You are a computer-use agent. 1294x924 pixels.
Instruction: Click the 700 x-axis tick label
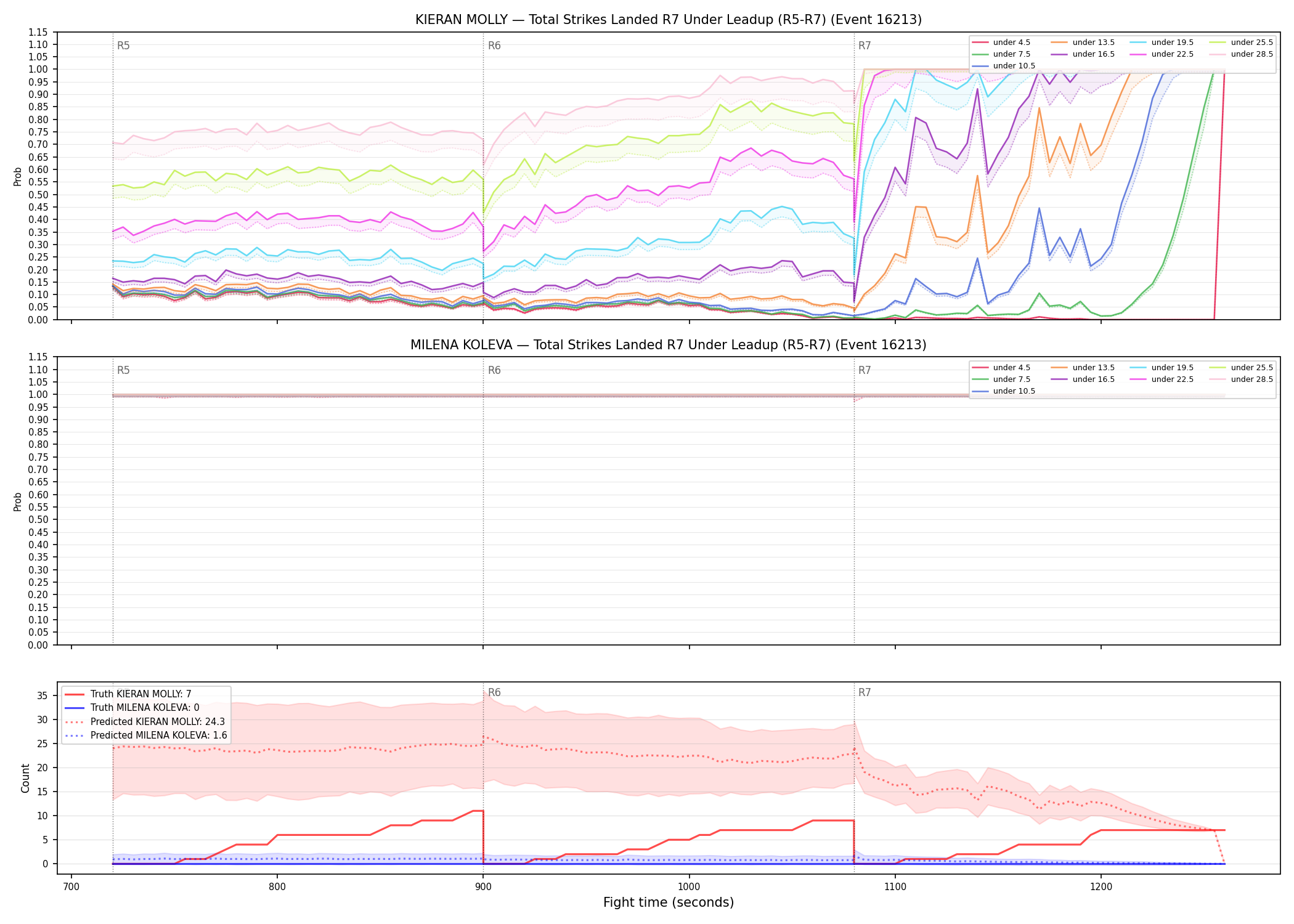(71, 886)
